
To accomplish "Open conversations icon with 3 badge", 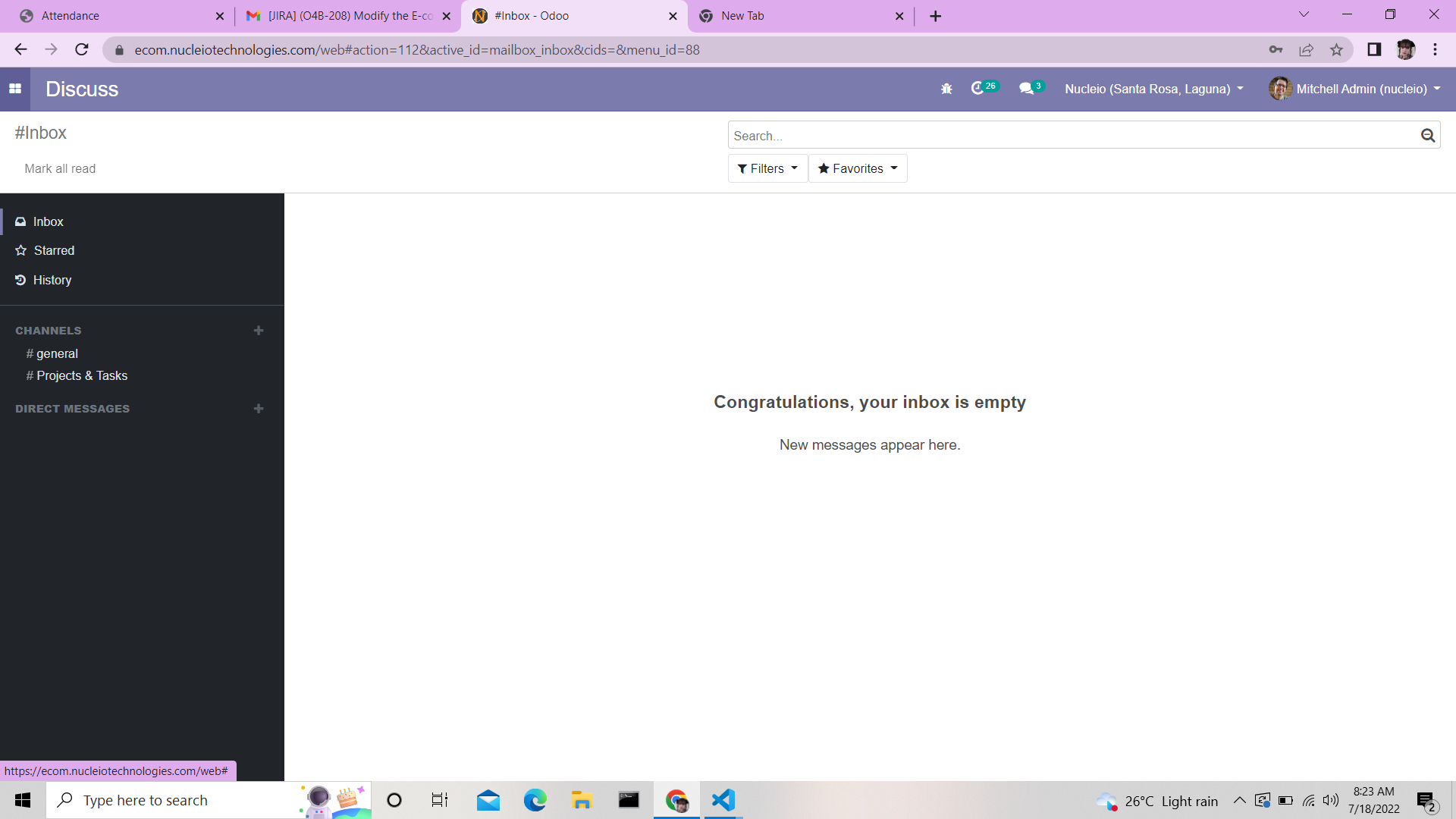I will click(1031, 88).
